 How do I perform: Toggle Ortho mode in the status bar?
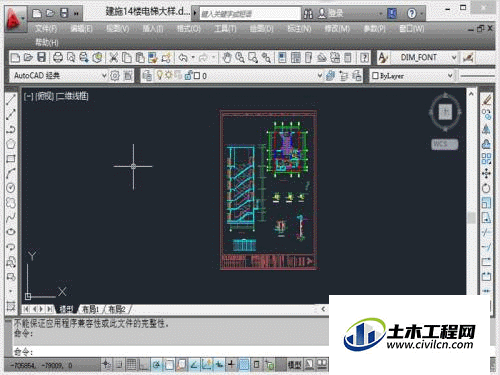[x=144, y=365]
